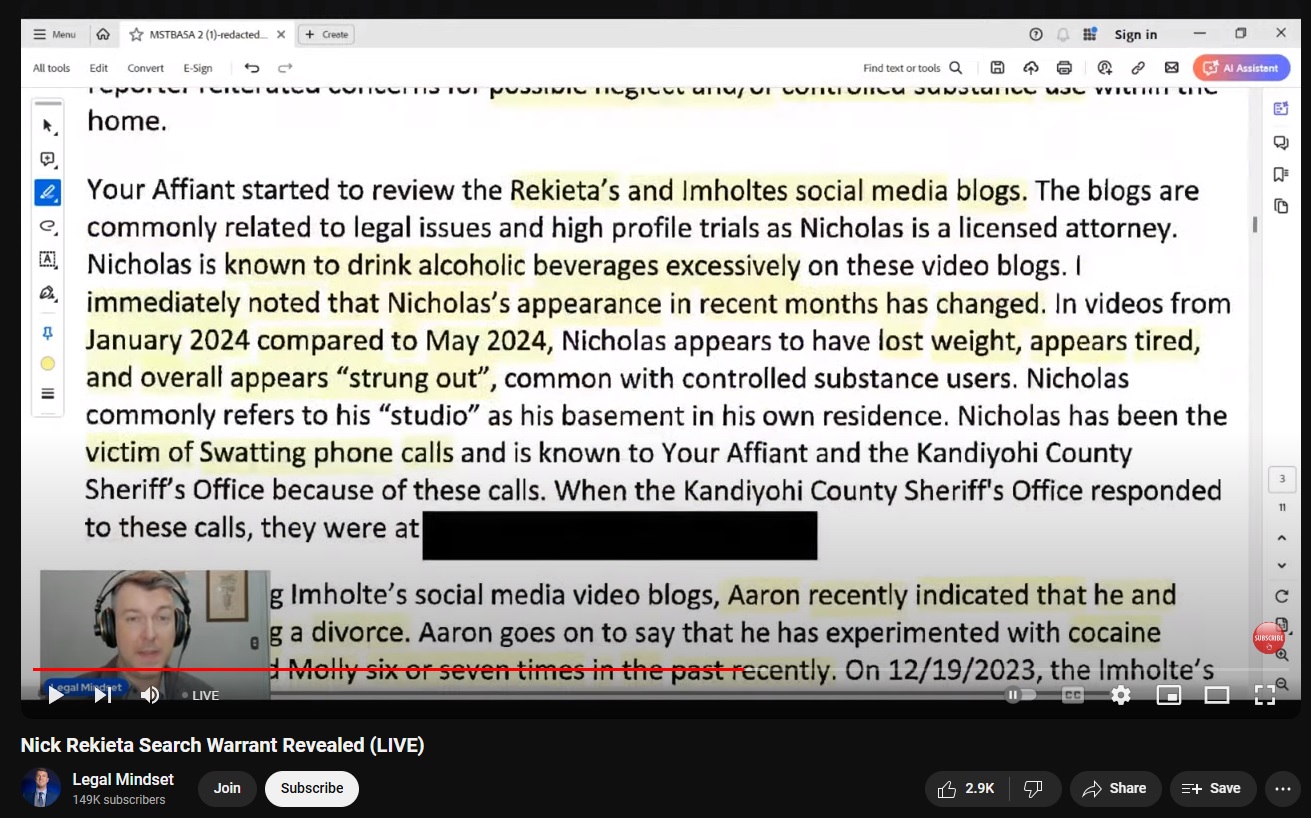Redo the action in Acrobat toolbar
This screenshot has height=818, width=1311.
tap(285, 68)
